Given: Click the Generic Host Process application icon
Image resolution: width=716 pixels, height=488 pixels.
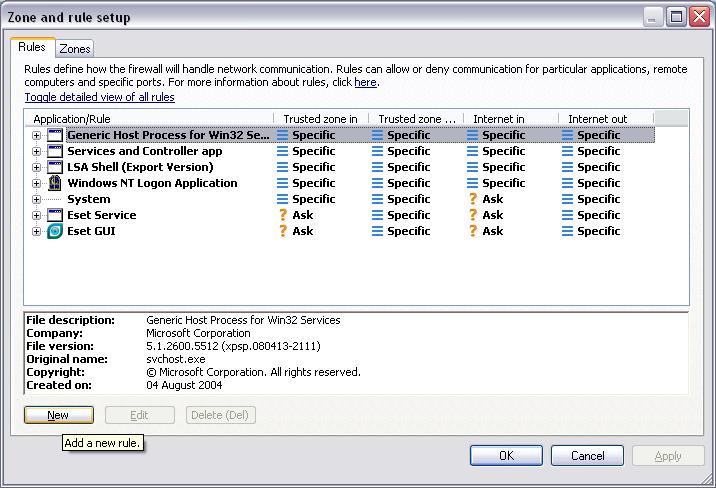Looking at the screenshot, I should [55, 135].
